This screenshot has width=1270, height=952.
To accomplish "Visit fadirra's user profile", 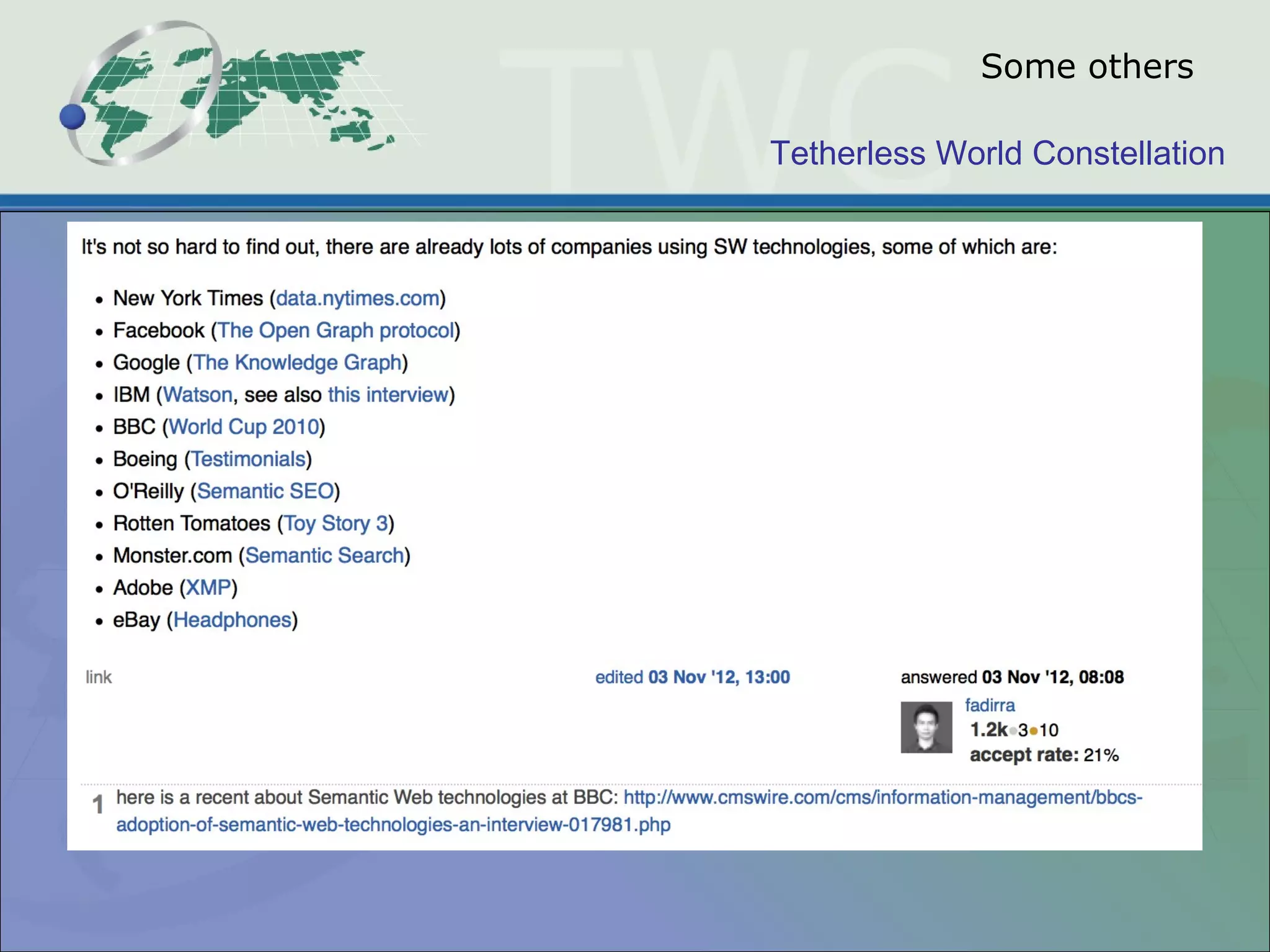I will click(x=990, y=705).
